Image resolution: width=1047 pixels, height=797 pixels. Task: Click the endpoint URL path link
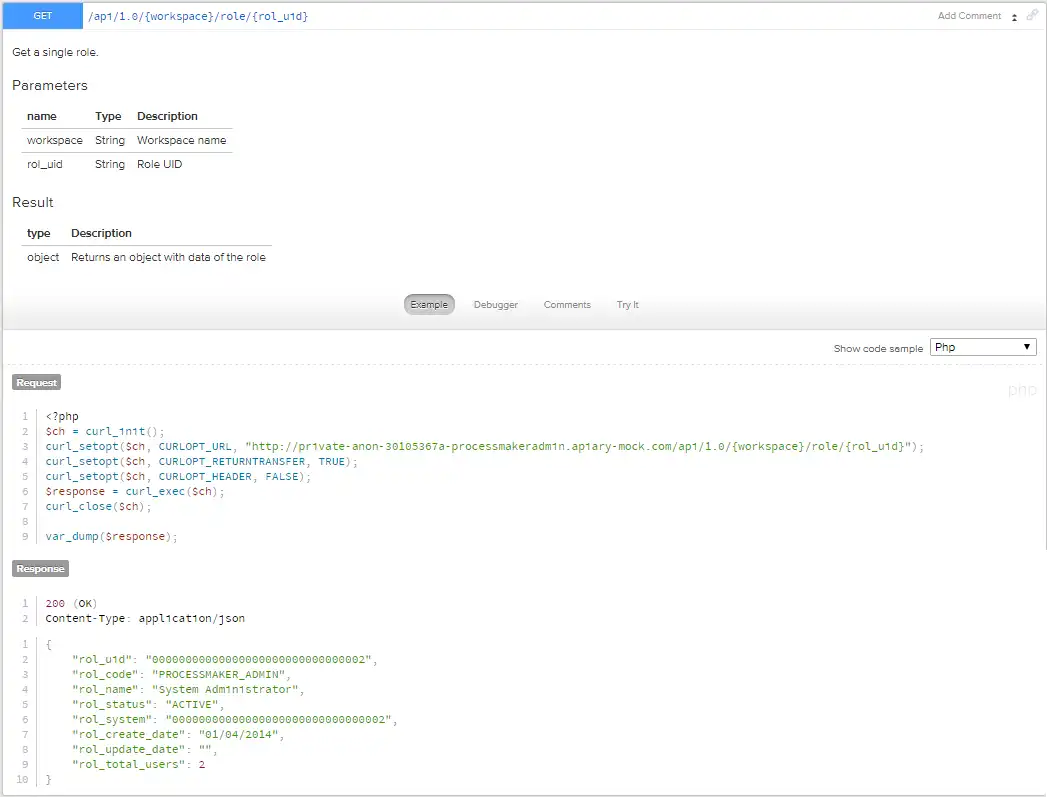click(x=196, y=16)
